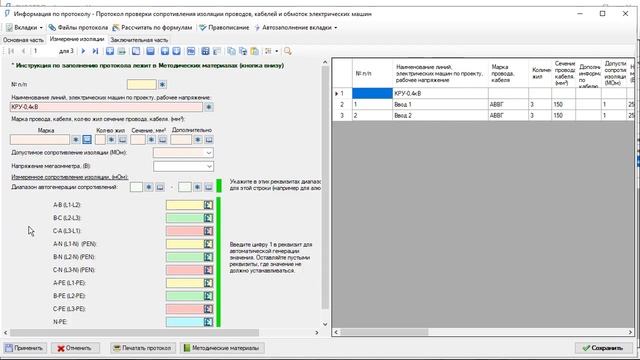Click the calculator icon in the A-PE (L1-PE) row
Screen dimensions: 640x360
pos(208,283)
